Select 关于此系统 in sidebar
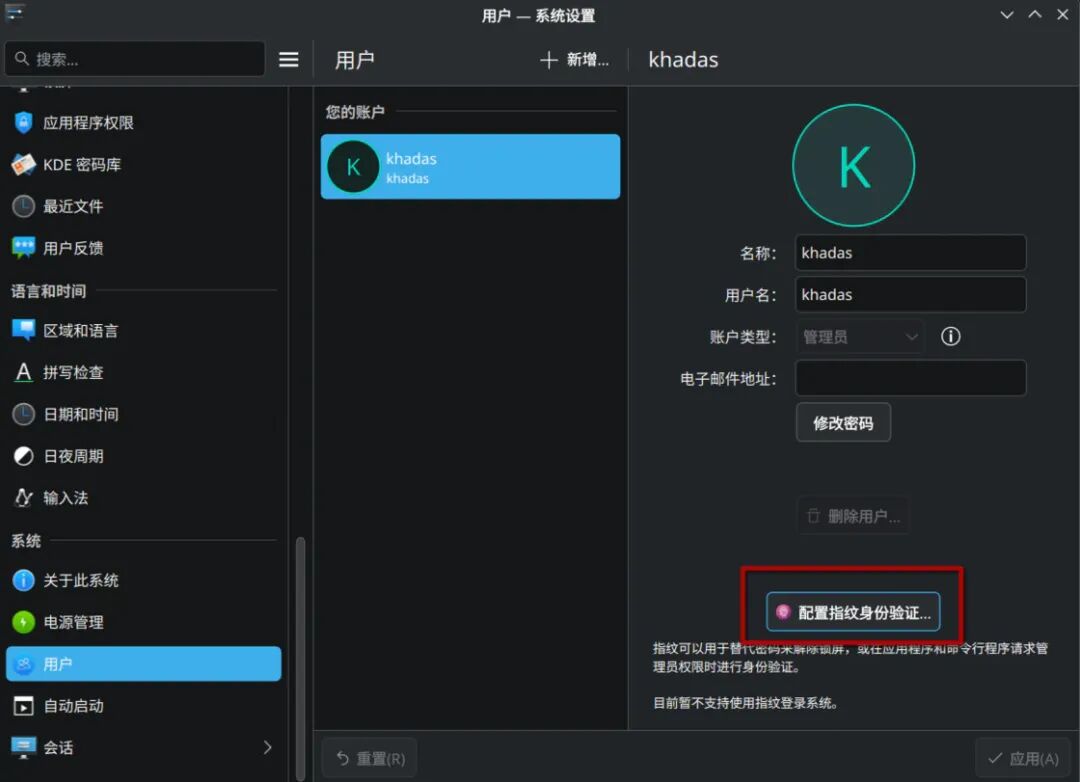 tap(143, 580)
